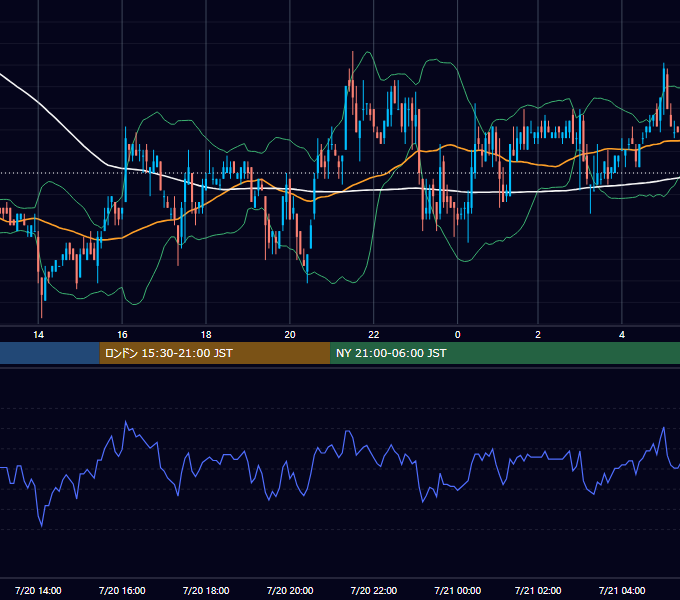The height and width of the screenshot is (600, 680).
Task: Click the 14 hour label on price axis
Action: (39, 334)
